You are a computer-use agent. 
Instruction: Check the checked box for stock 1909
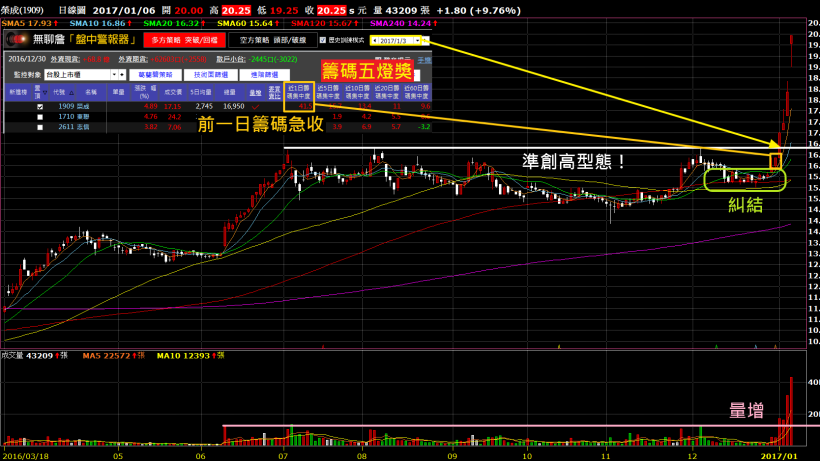point(40,105)
